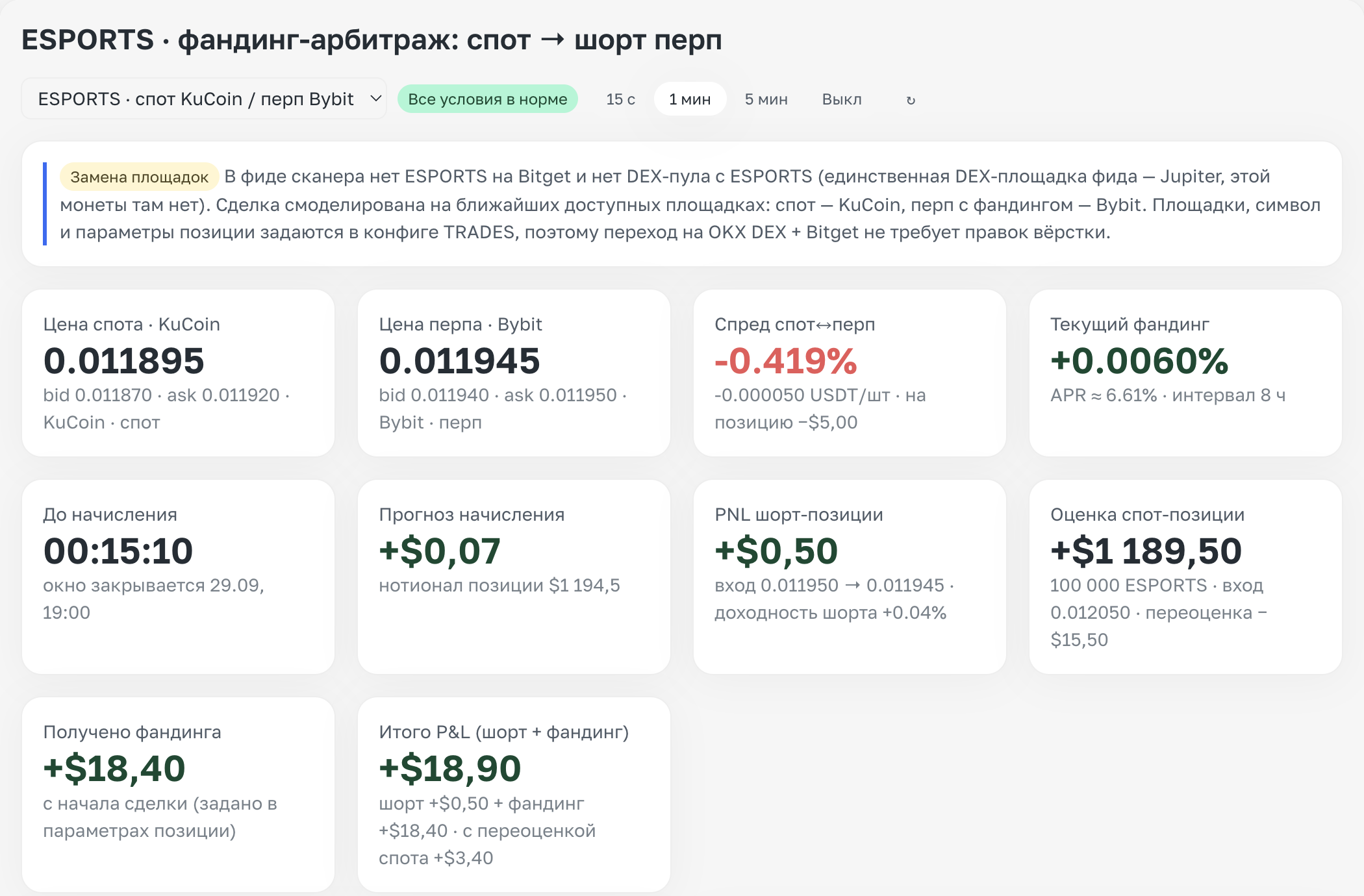1364x896 pixels.
Task: Click the Все условия в норме status badge
Action: point(488,99)
